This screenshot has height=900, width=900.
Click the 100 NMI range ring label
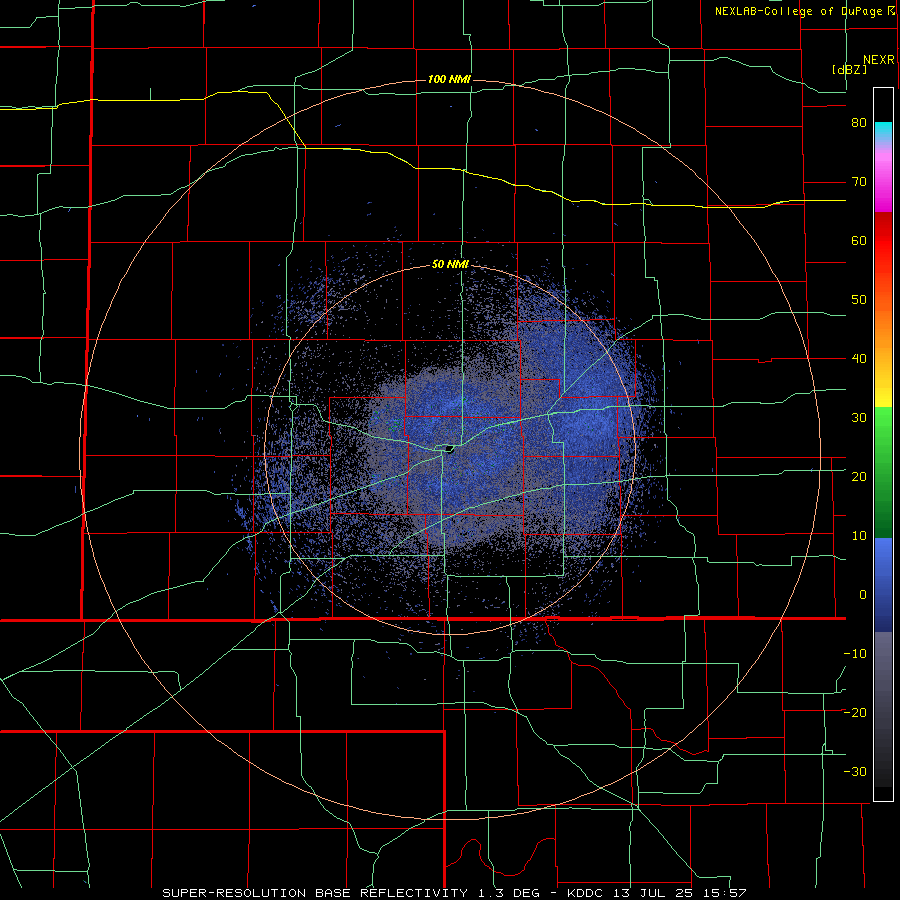[x=449, y=79]
